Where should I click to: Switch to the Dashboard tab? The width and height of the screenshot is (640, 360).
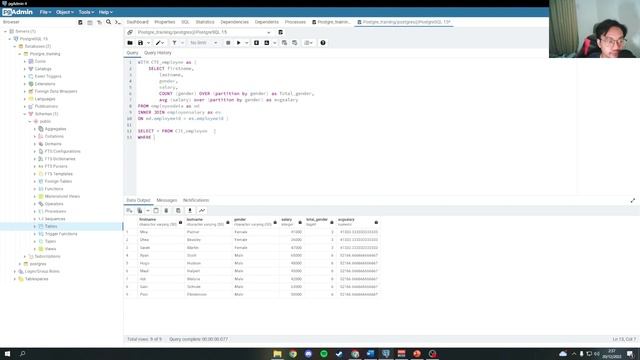point(138,22)
